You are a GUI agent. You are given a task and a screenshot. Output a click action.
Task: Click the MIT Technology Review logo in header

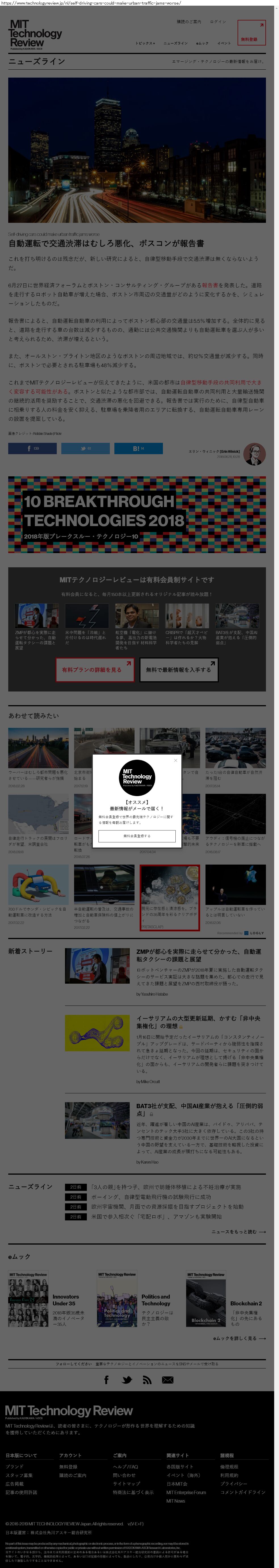click(x=35, y=34)
